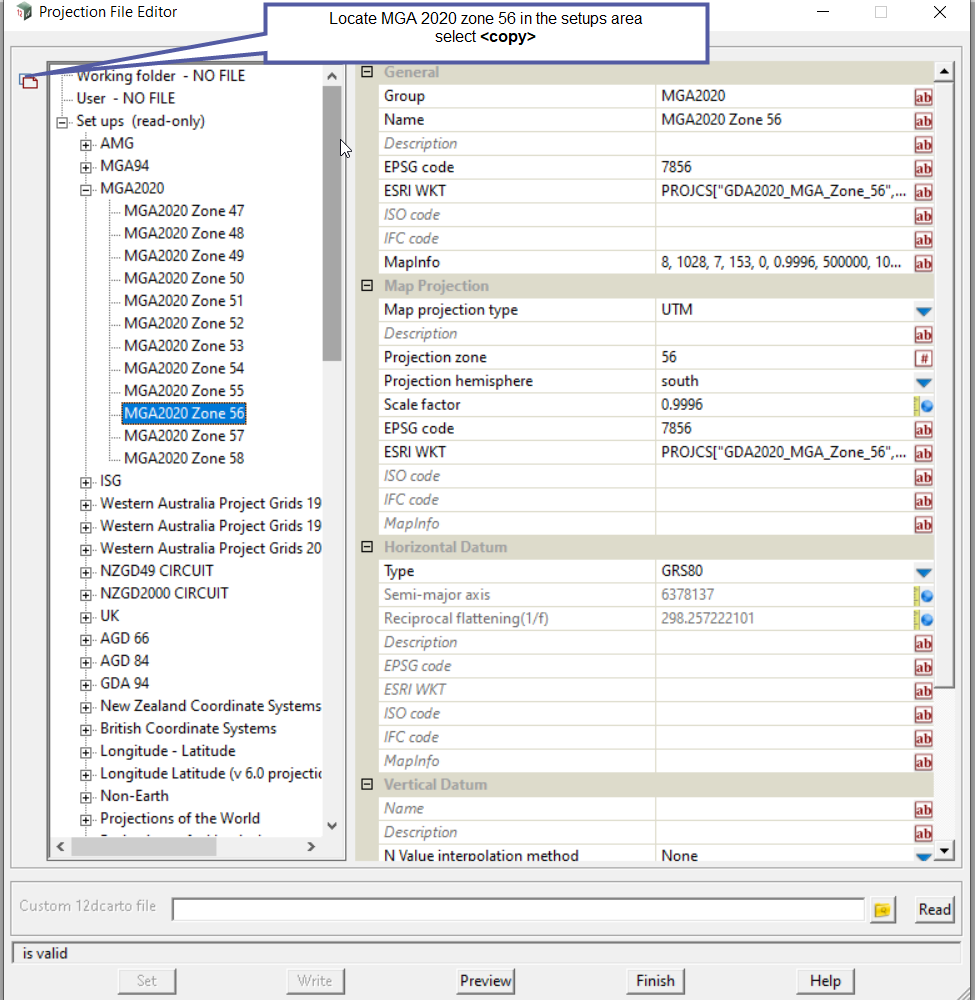Screen dimensions: 975x1000
Task: Click the text icon for Group field
Action: pyautogui.click(x=923, y=97)
